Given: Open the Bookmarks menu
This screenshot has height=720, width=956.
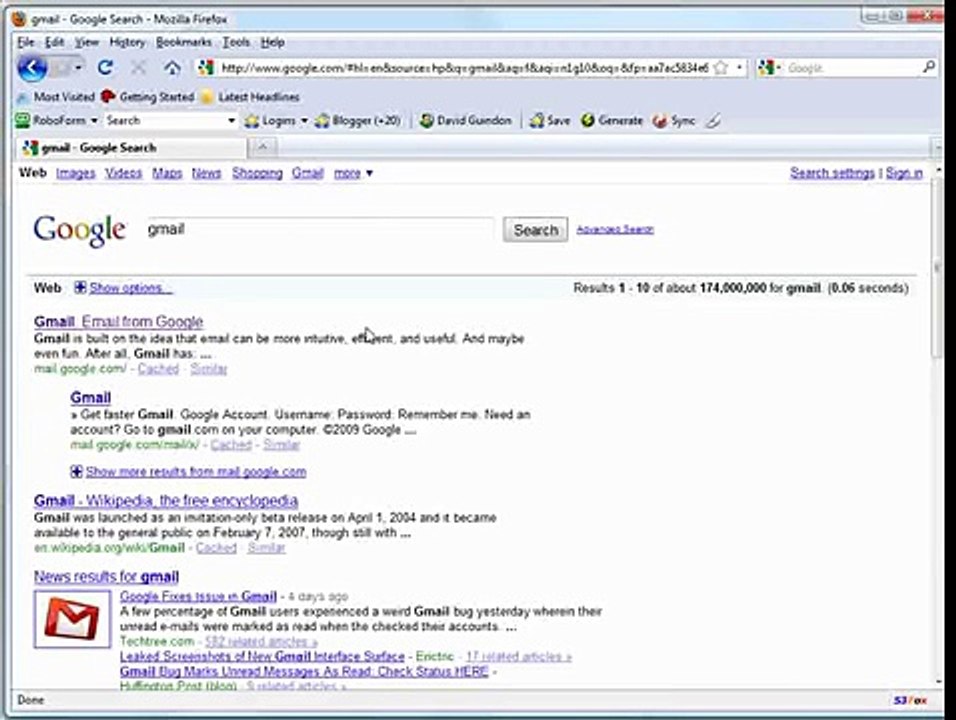Looking at the screenshot, I should pos(184,42).
